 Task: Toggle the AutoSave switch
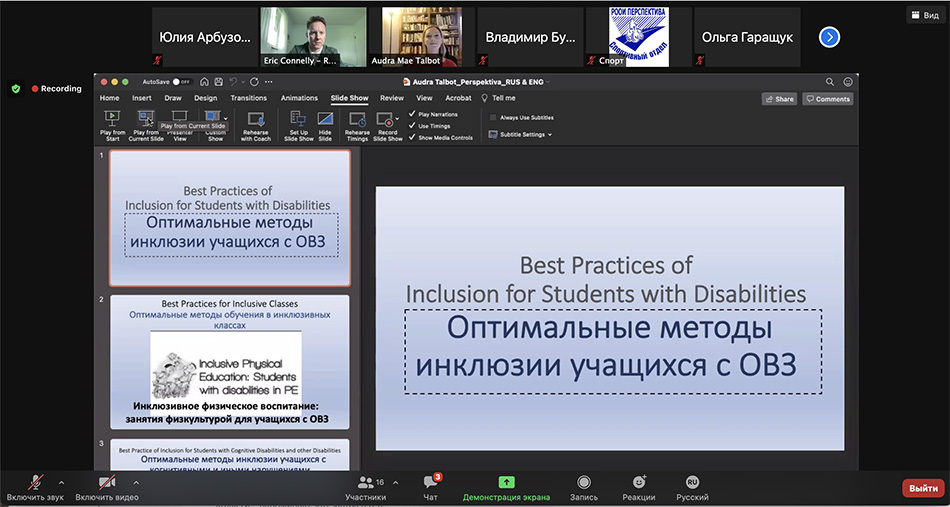pyautogui.click(x=182, y=82)
